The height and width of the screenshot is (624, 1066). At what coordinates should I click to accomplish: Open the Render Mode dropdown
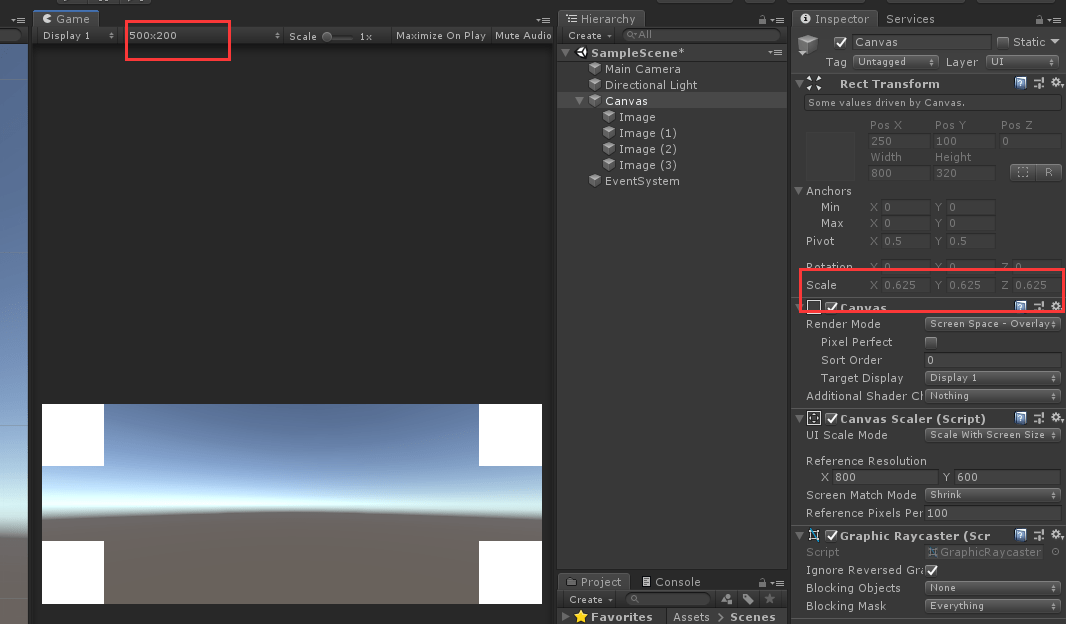coord(993,324)
